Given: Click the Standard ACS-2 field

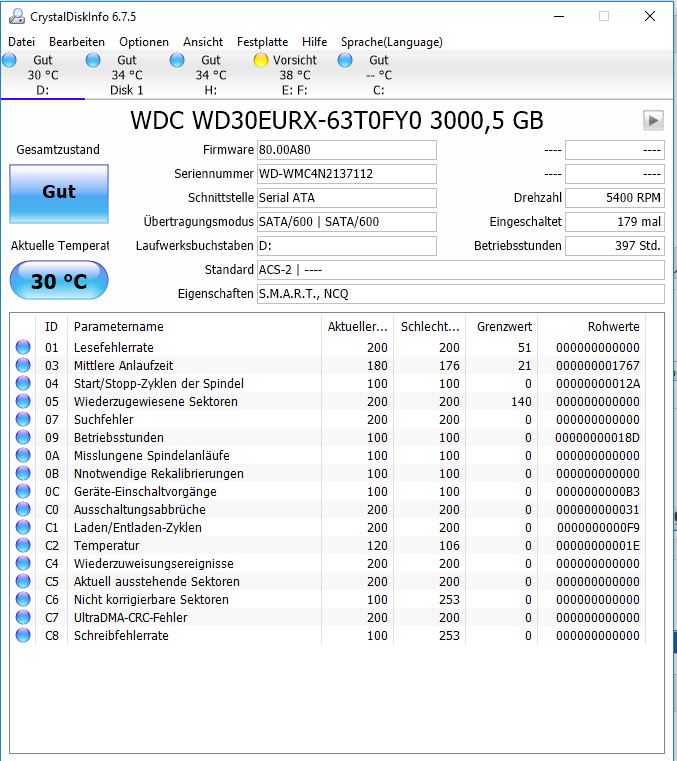Looking at the screenshot, I should click(x=461, y=270).
